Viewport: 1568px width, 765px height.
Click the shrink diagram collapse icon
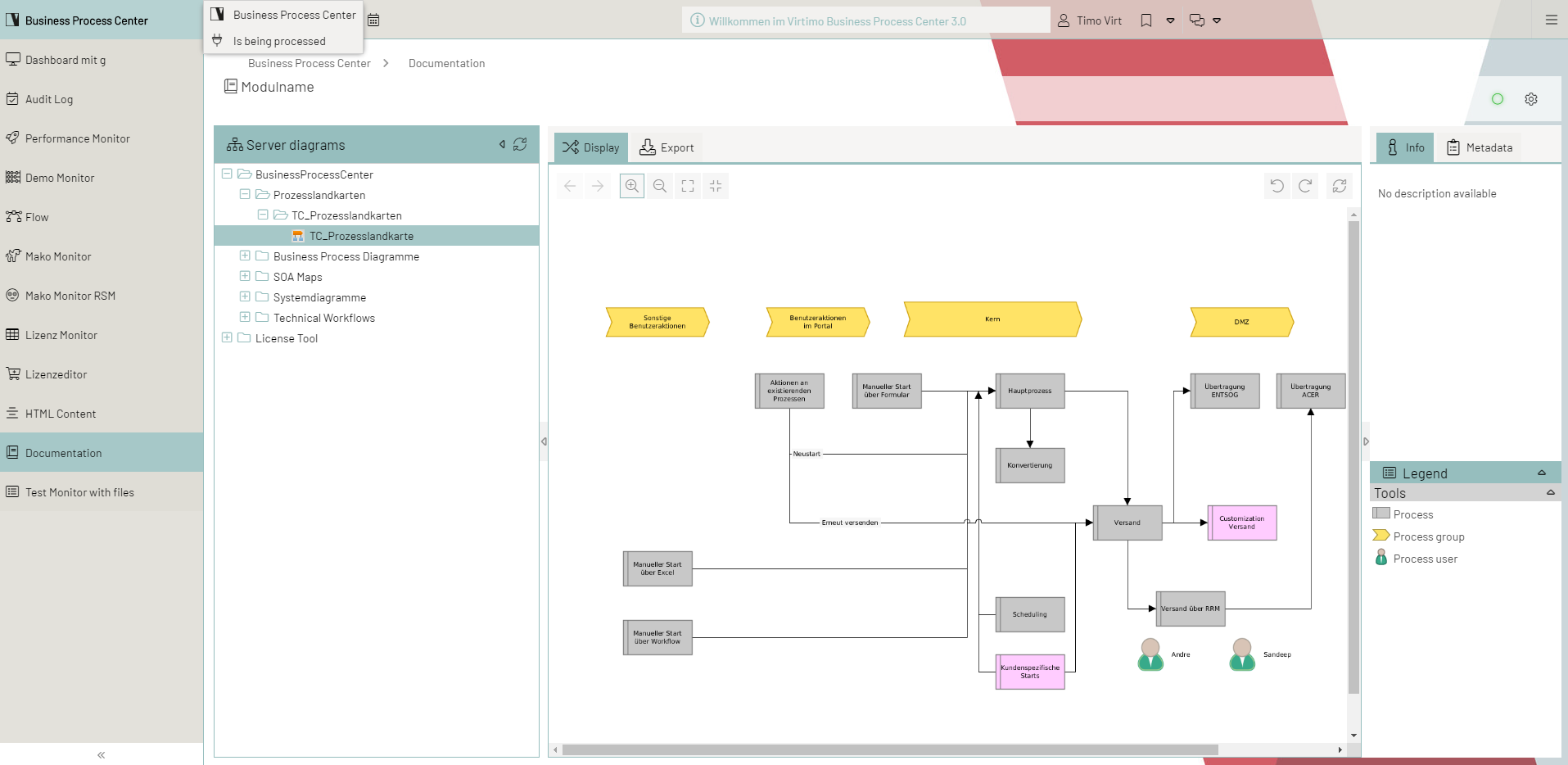click(x=716, y=186)
